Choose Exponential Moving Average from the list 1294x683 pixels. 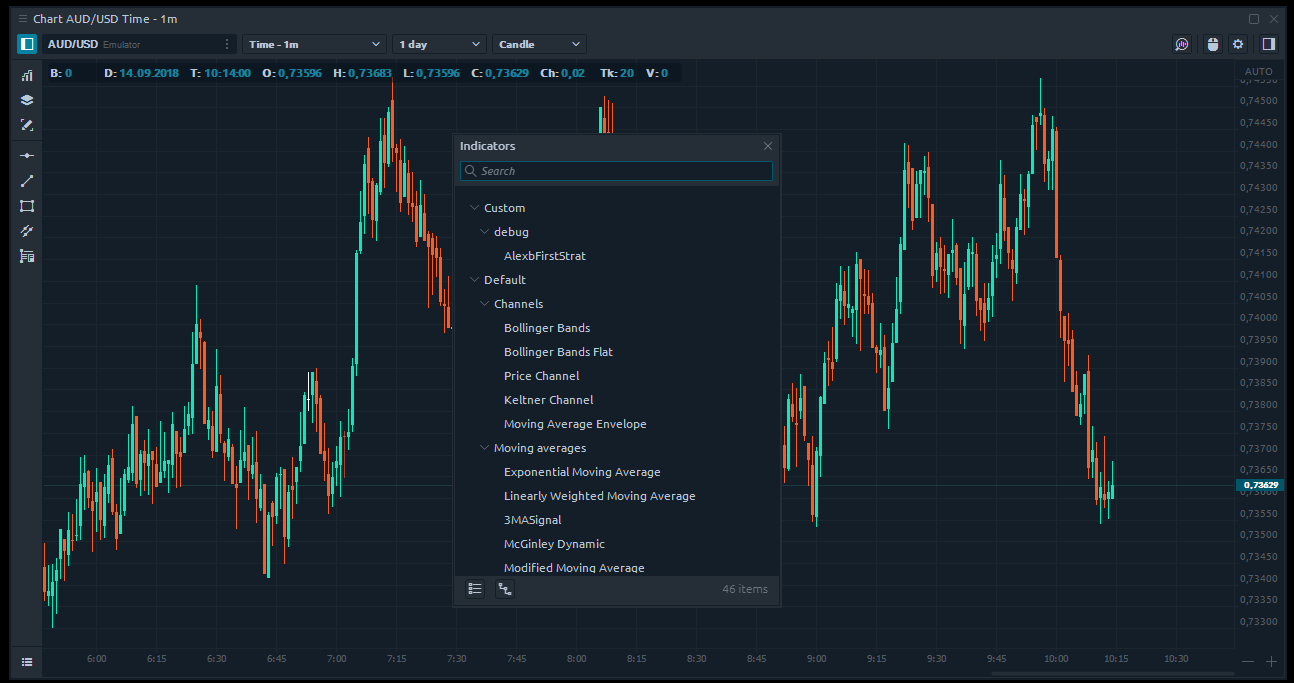click(x=582, y=472)
